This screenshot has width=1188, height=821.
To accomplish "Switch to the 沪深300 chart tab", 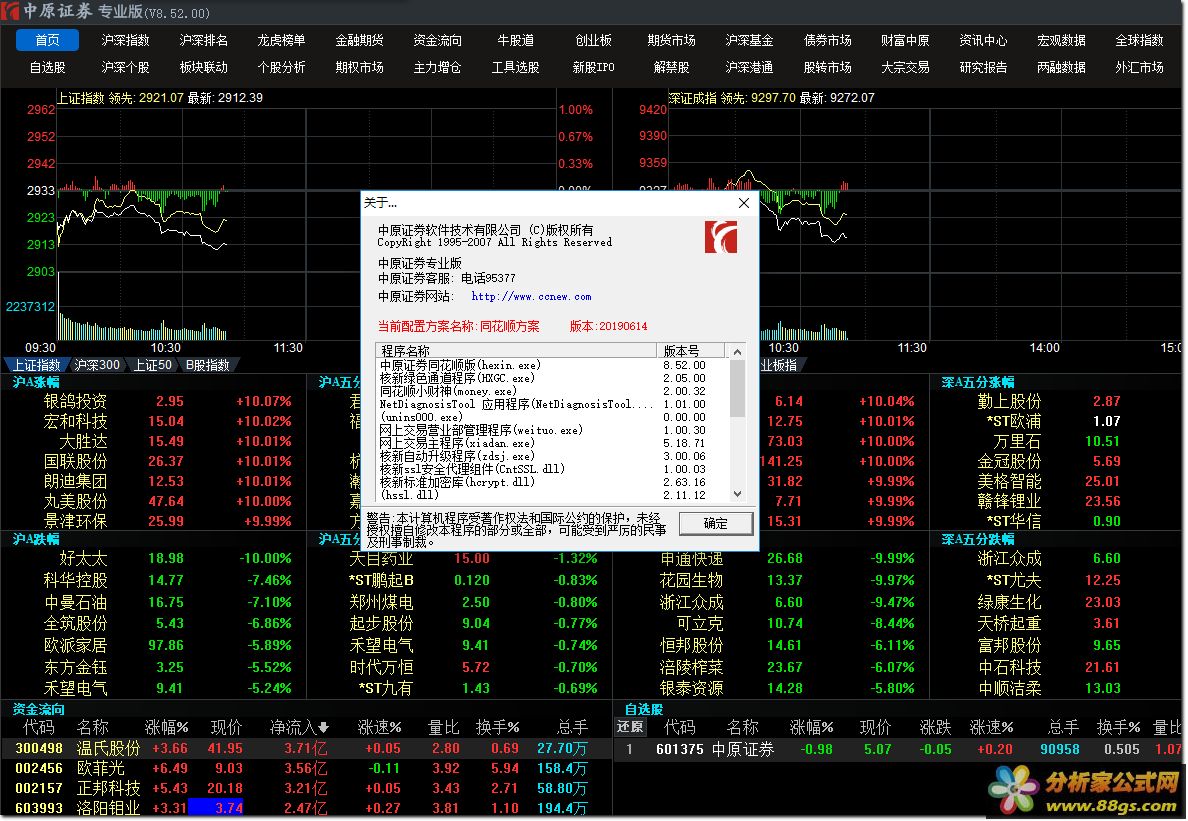I will pyautogui.click(x=97, y=365).
